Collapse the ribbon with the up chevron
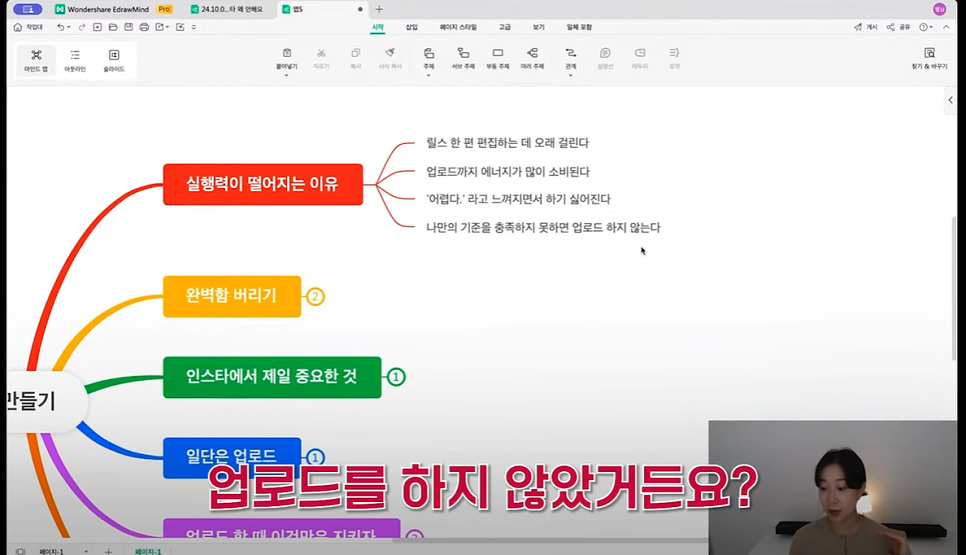The width and height of the screenshot is (966, 555). 946,27
